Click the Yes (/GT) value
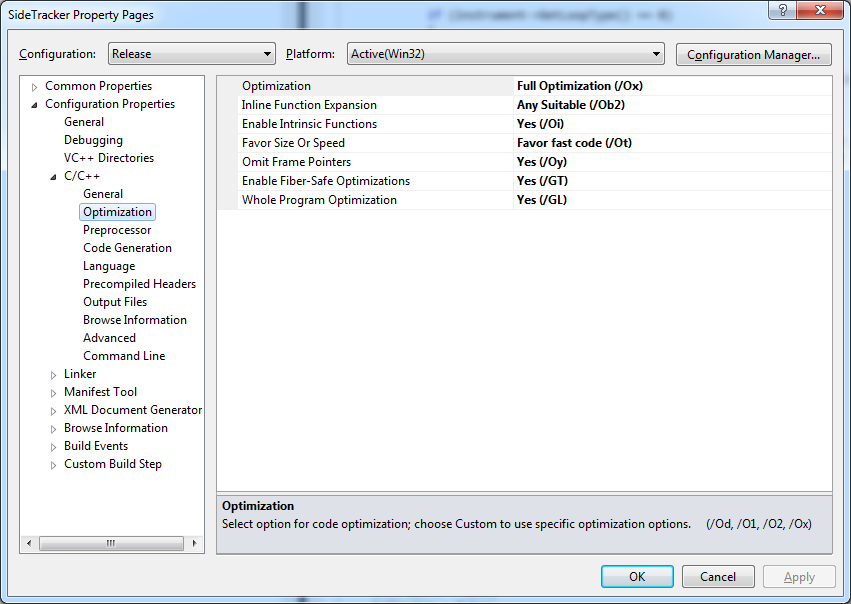This screenshot has height=604, width=851. (x=542, y=181)
